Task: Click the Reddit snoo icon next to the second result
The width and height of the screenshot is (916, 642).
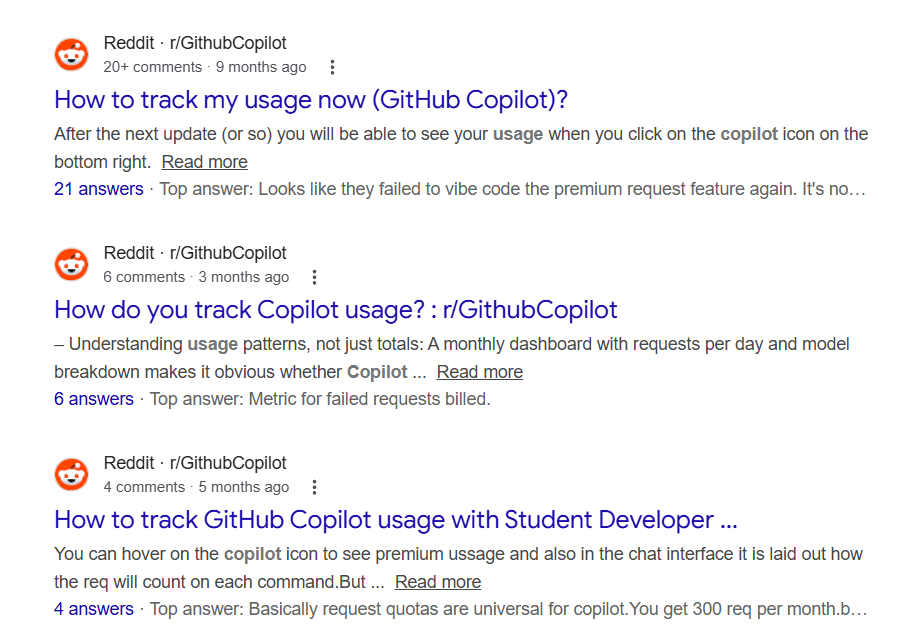Action: pyautogui.click(x=71, y=264)
